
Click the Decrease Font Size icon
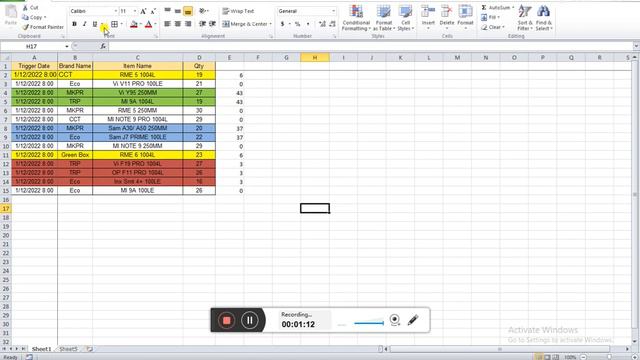point(153,11)
